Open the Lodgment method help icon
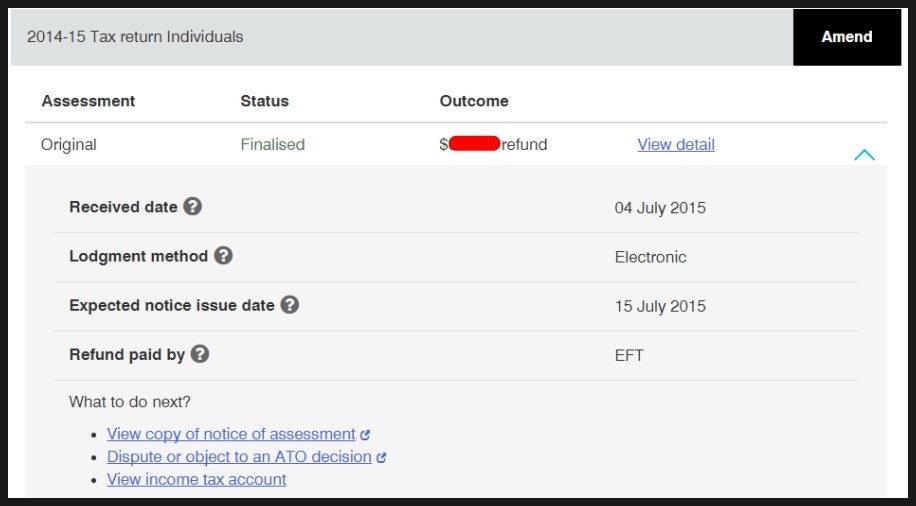916x506 pixels. point(223,255)
